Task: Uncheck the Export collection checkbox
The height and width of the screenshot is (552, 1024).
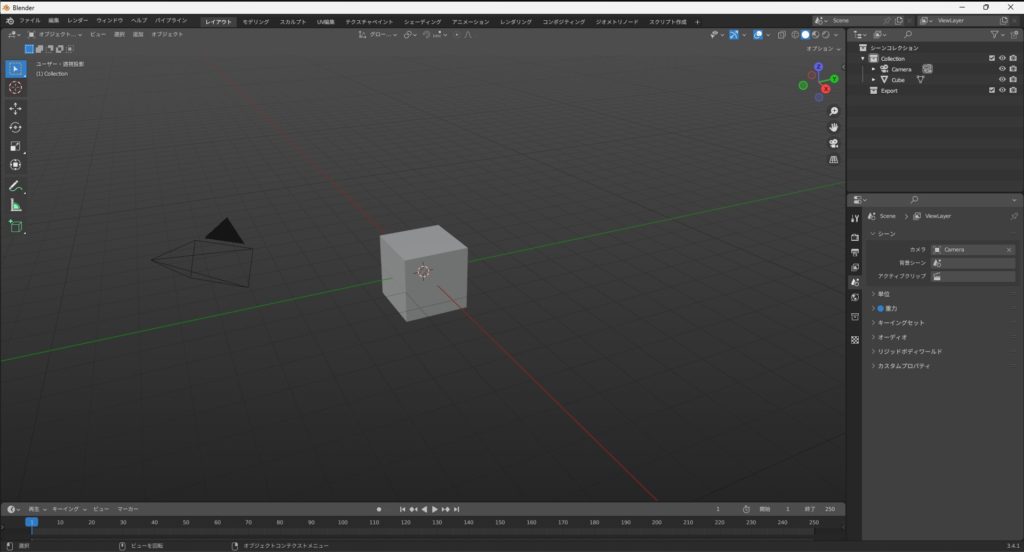Action: [x=991, y=90]
